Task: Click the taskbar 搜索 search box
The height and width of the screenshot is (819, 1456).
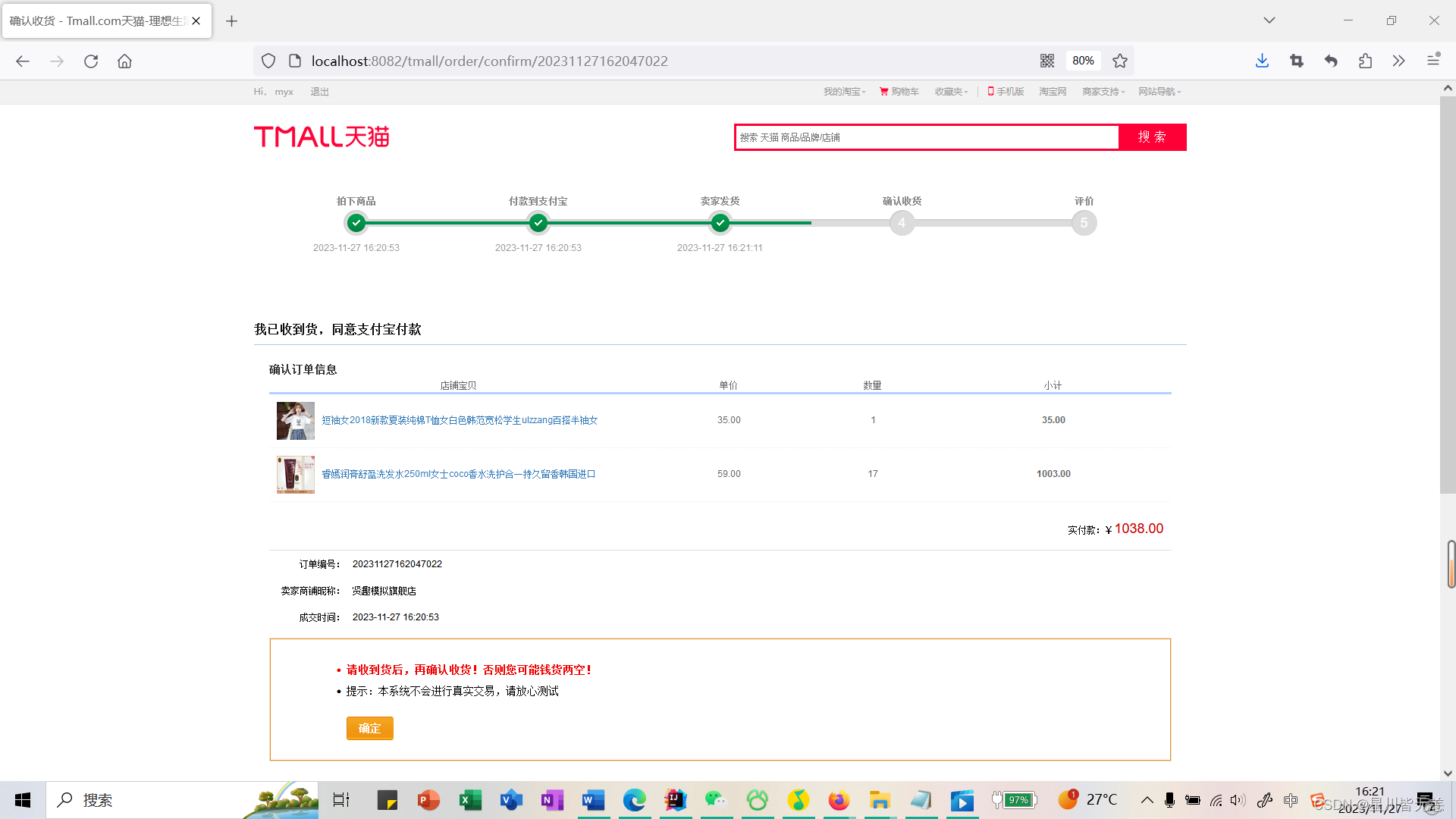Action: click(x=182, y=800)
